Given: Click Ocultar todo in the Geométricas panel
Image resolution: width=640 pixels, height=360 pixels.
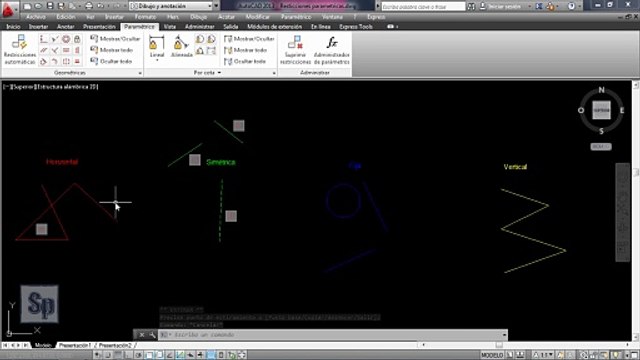Looking at the screenshot, I should [x=111, y=61].
